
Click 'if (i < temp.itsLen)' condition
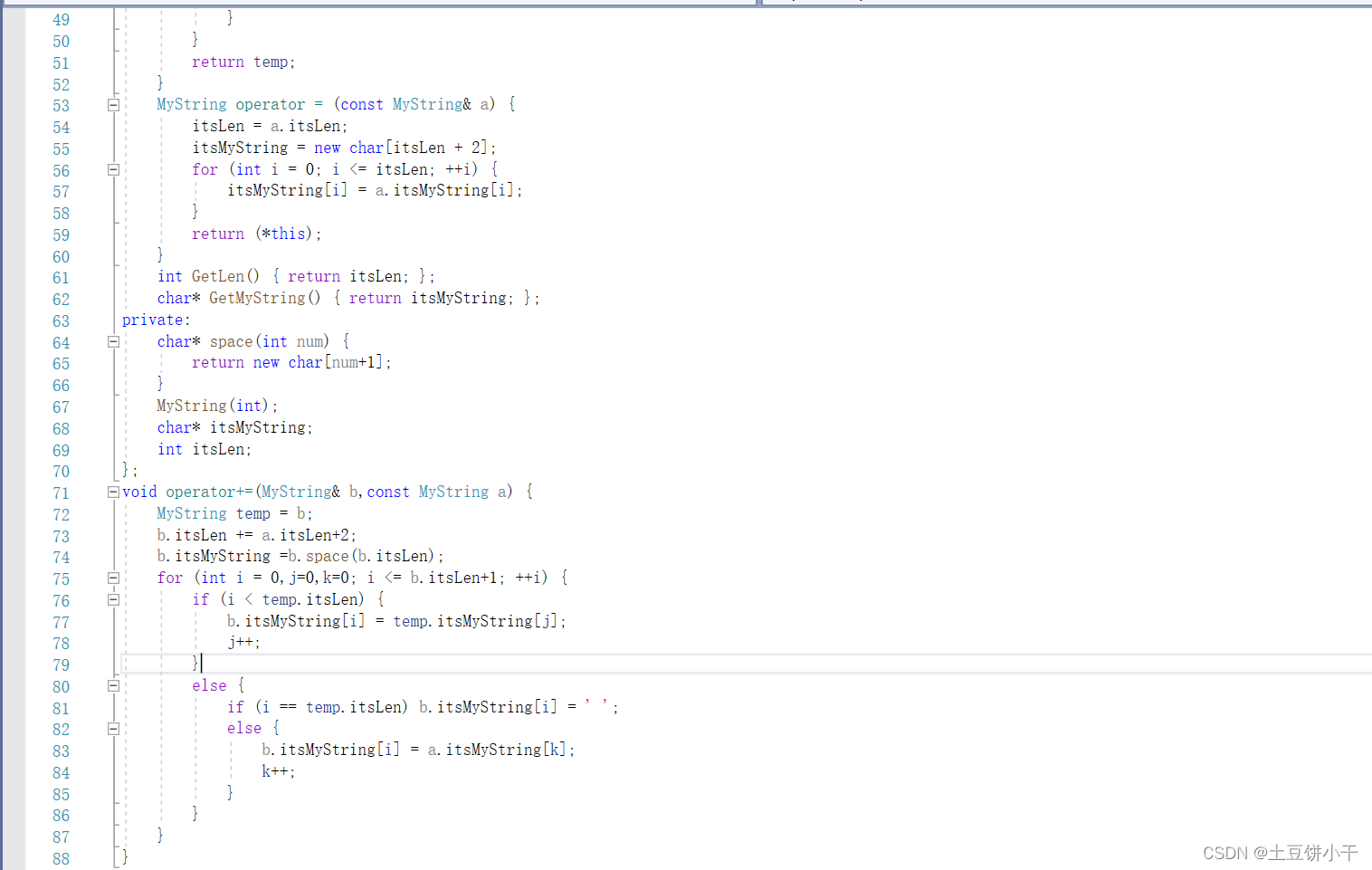pyautogui.click(x=278, y=599)
